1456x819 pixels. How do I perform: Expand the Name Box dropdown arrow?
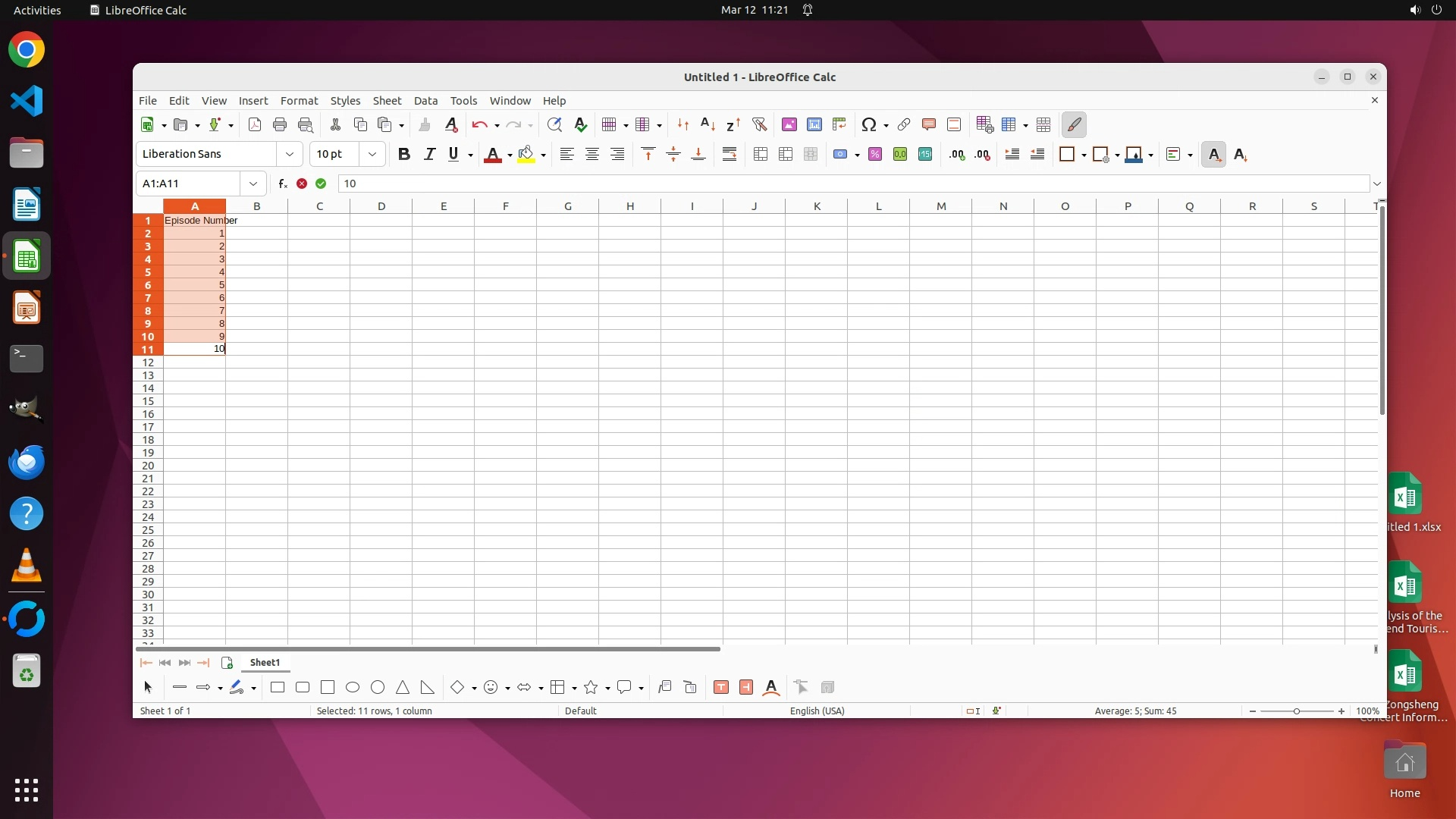(x=253, y=184)
